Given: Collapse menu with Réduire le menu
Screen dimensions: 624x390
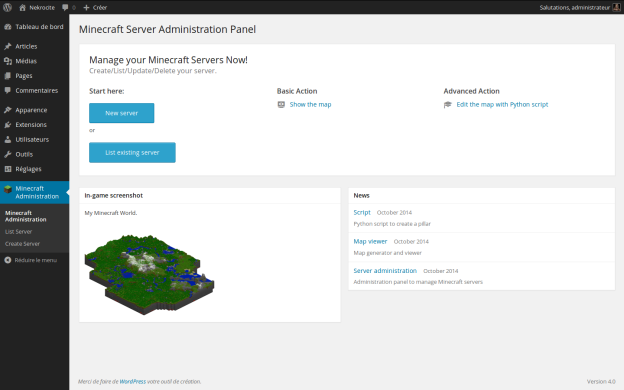Looking at the screenshot, I should (31, 260).
